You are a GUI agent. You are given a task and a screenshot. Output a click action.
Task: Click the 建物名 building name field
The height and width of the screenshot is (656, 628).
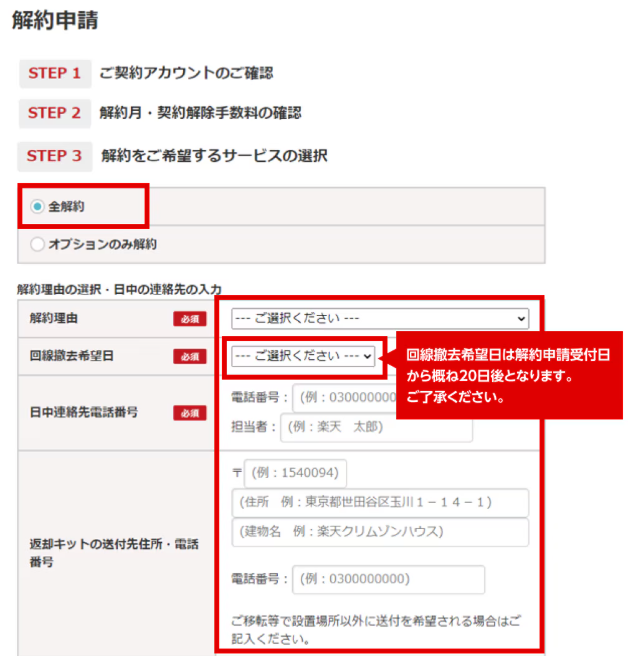pos(380,532)
